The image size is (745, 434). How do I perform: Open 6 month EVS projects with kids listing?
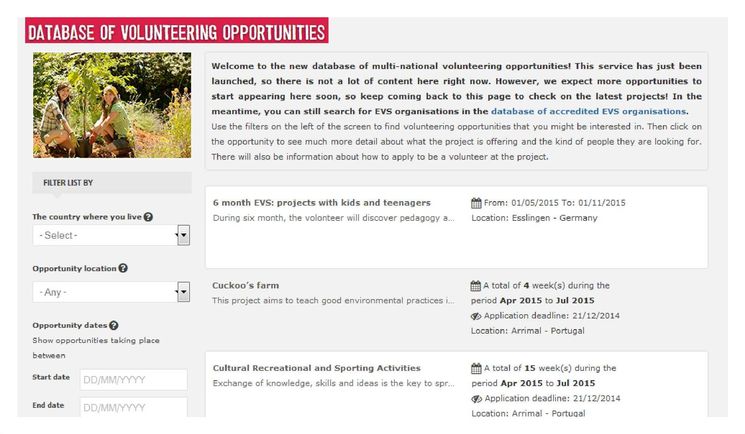click(x=322, y=203)
